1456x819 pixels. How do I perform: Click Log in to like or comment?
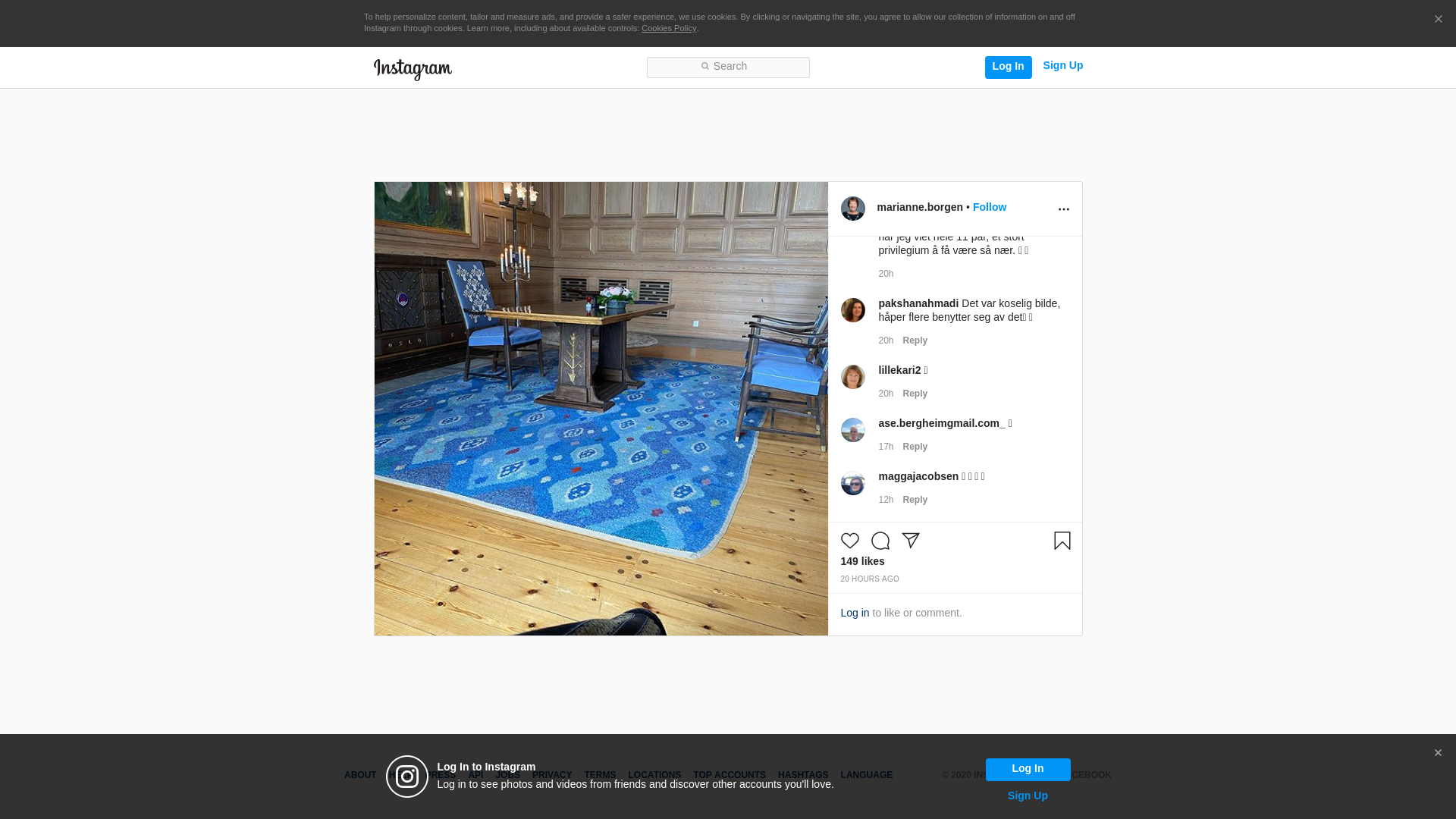click(x=855, y=613)
